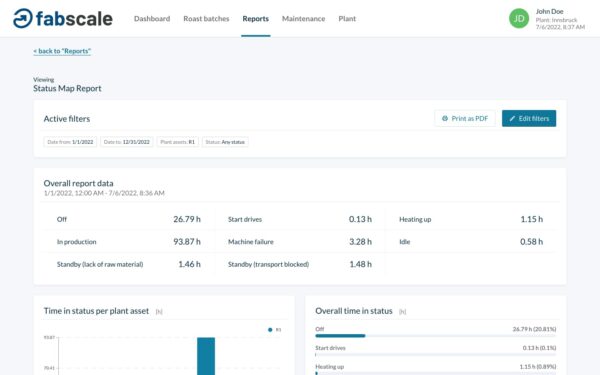Click the Off progress bar in Overall time
This screenshot has height=375, width=600.
pyautogui.click(x=435, y=336)
